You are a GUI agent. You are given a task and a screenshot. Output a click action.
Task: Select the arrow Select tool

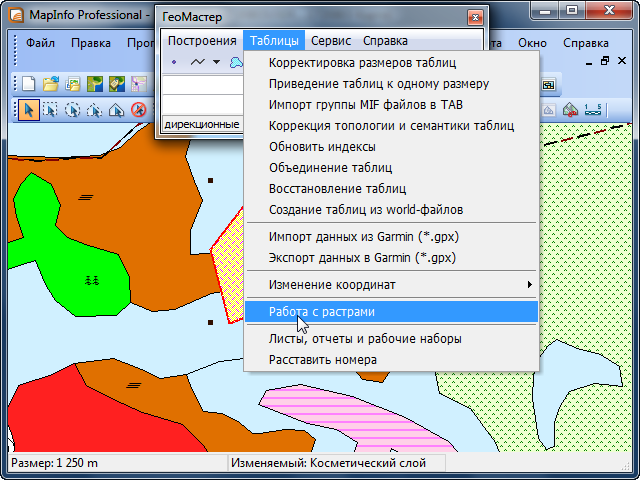(x=28, y=109)
